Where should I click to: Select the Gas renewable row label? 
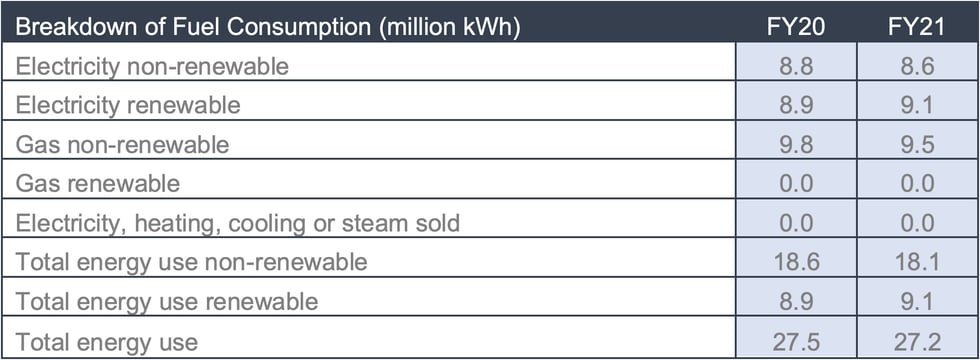[x=98, y=184]
